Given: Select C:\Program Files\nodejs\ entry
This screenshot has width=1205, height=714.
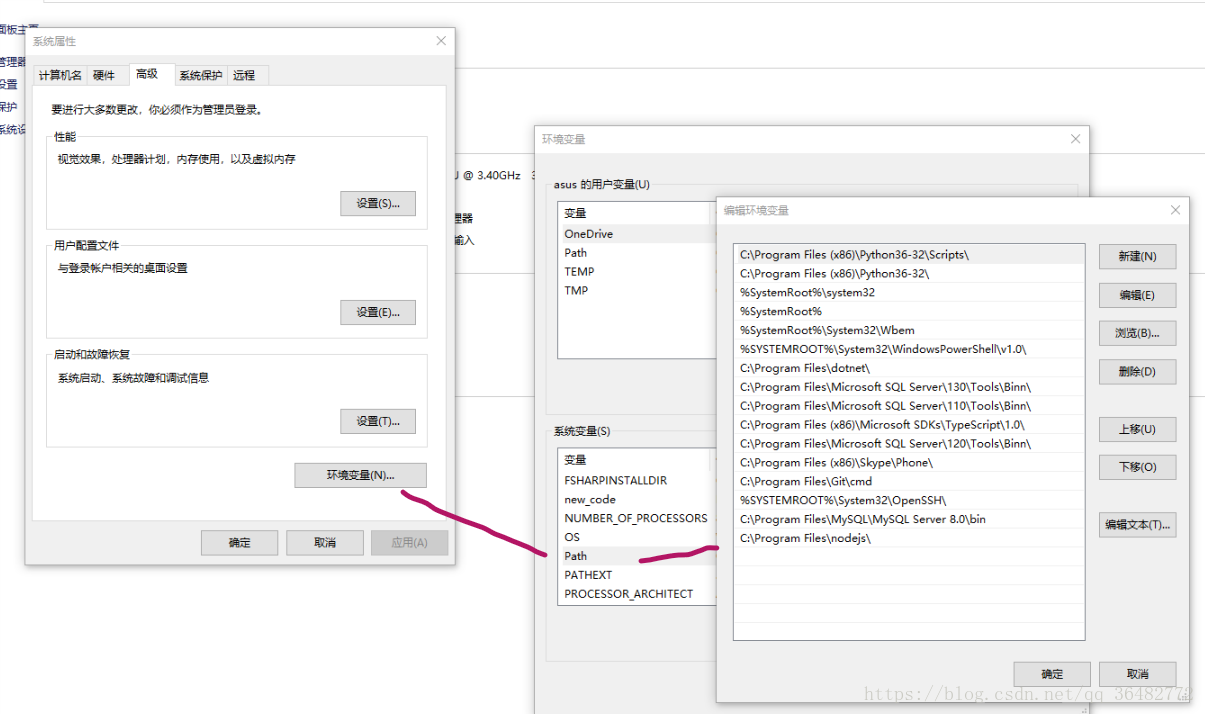Looking at the screenshot, I should (909, 538).
